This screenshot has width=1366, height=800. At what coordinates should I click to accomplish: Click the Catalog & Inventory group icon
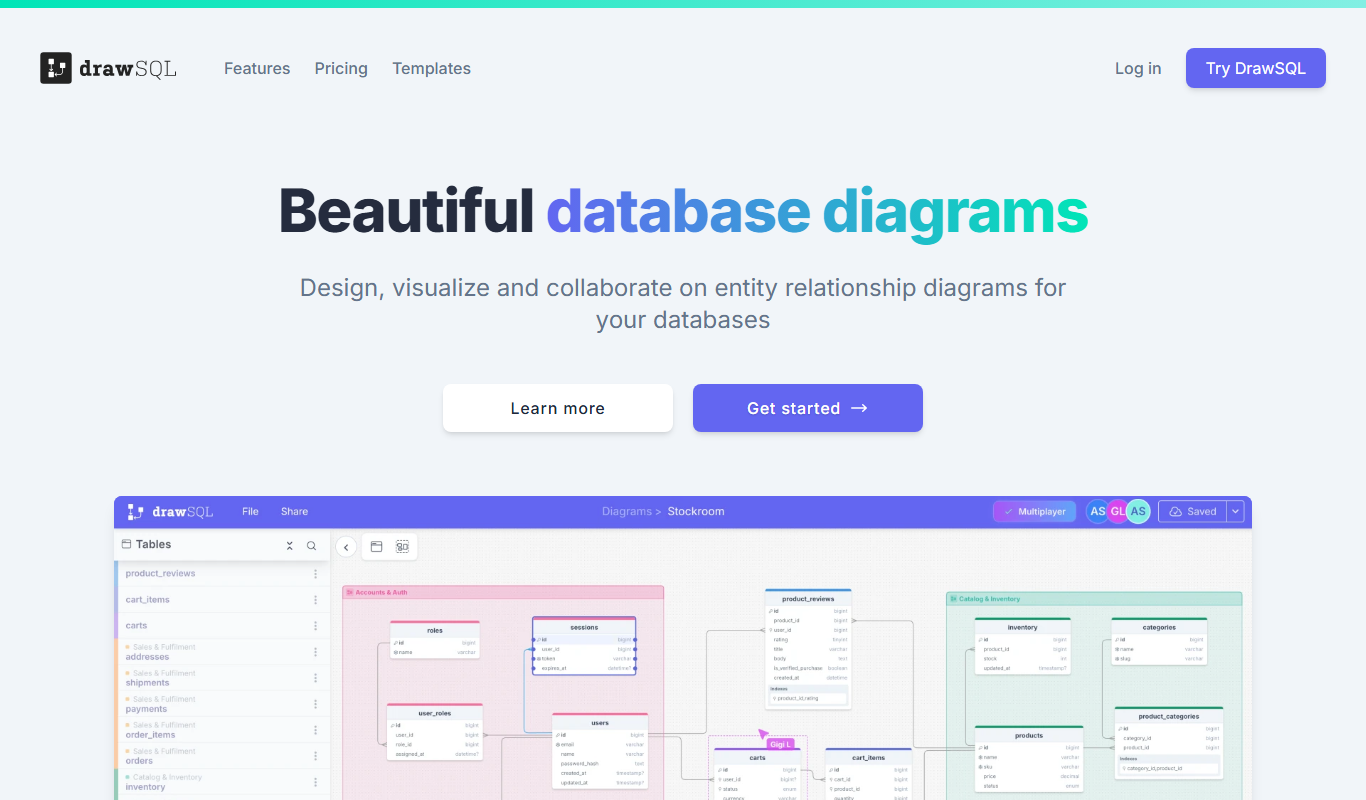(x=954, y=599)
